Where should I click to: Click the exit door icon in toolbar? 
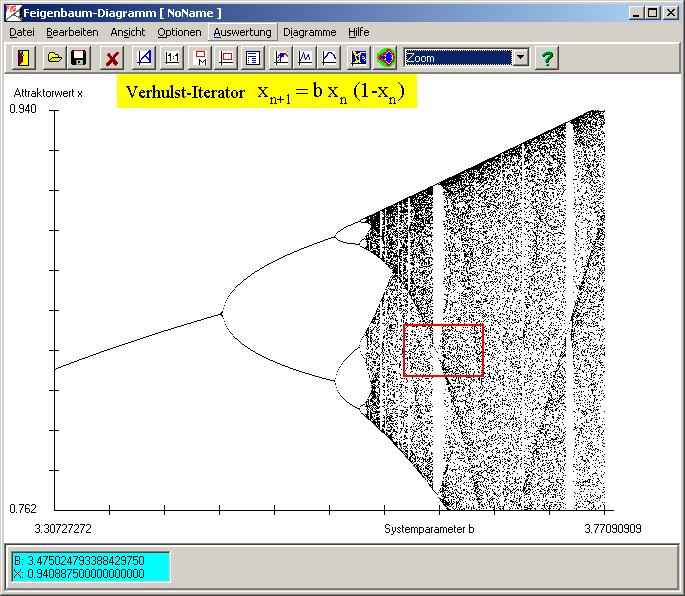pos(23,58)
